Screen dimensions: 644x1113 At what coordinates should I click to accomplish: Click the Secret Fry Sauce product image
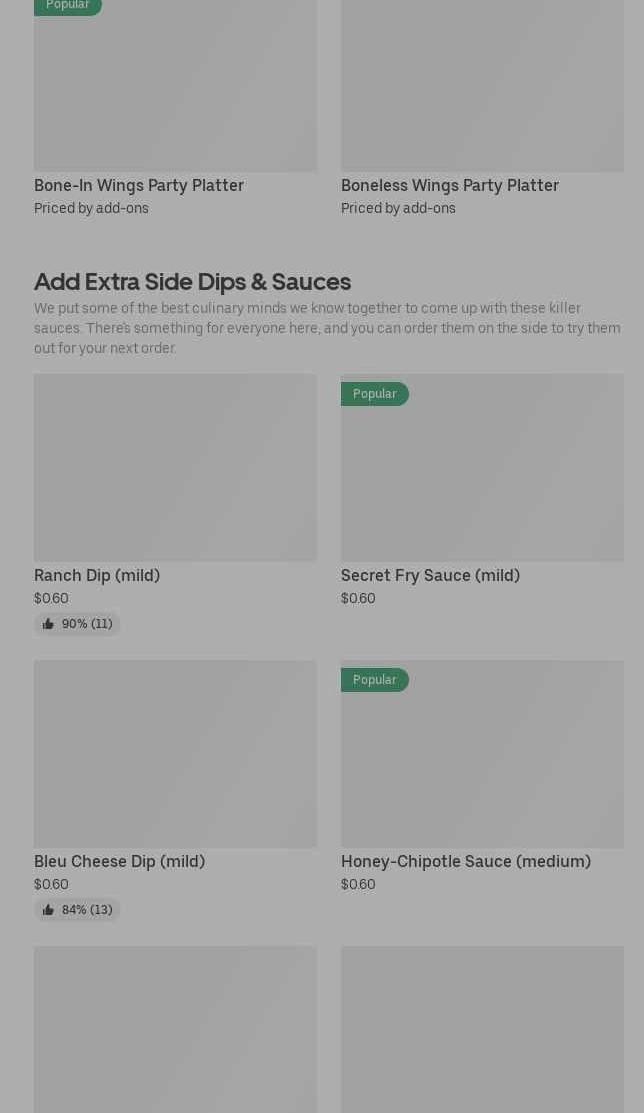tap(482, 480)
